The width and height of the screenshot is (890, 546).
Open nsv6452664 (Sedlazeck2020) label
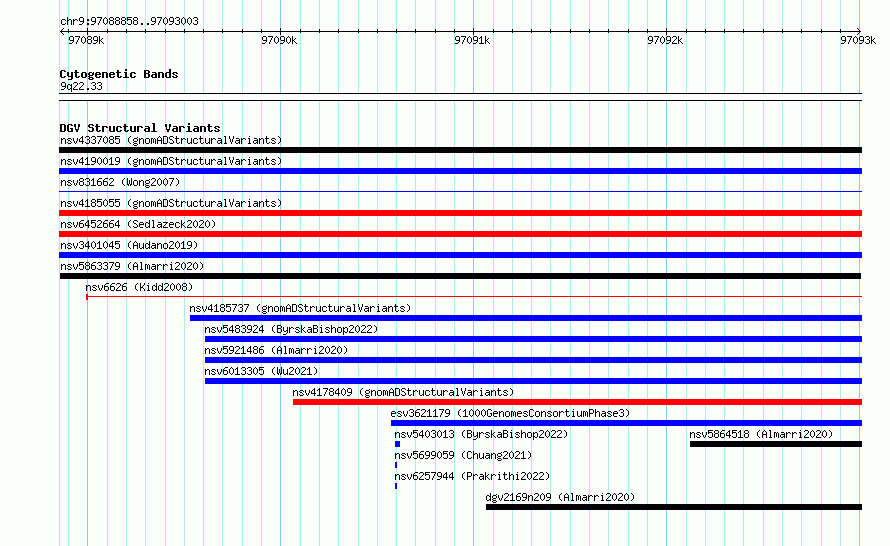pyautogui.click(x=138, y=224)
